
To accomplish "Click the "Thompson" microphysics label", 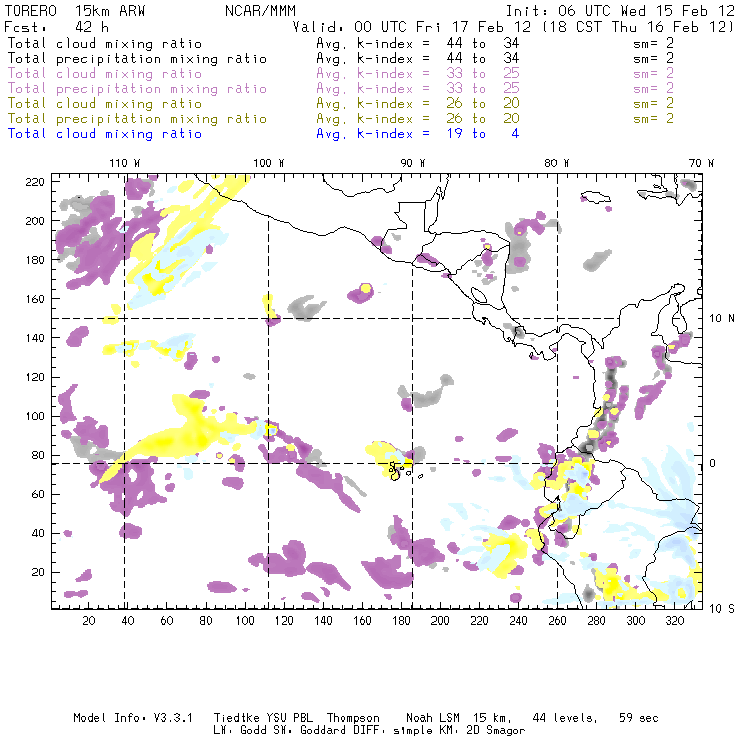I will pos(353,718).
